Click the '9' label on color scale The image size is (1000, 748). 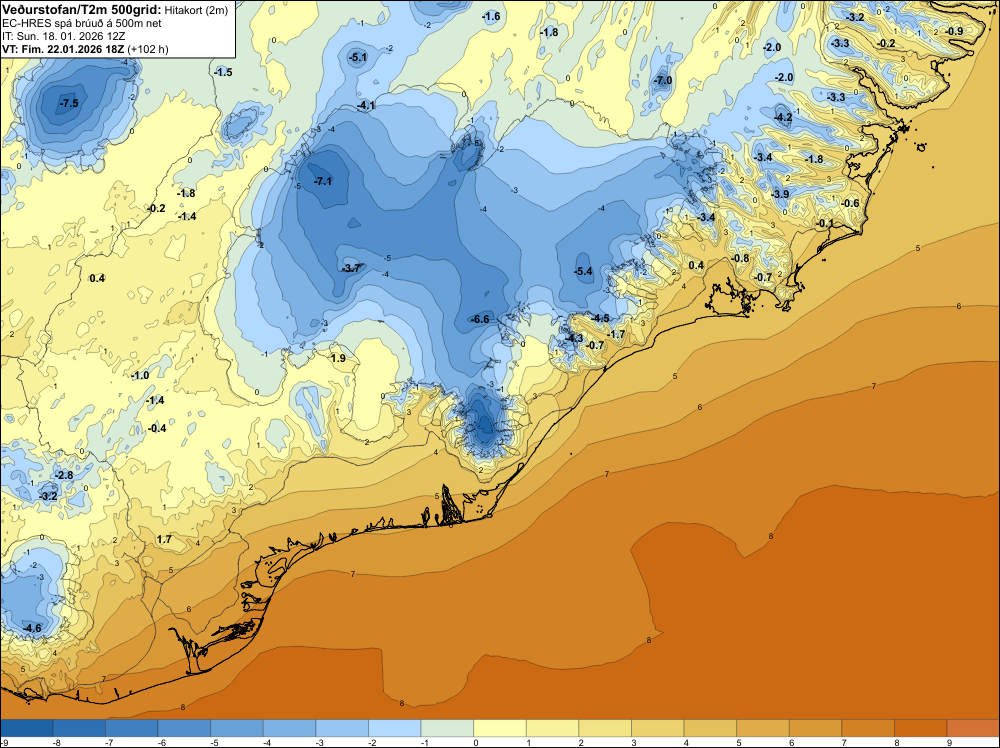tap(949, 742)
